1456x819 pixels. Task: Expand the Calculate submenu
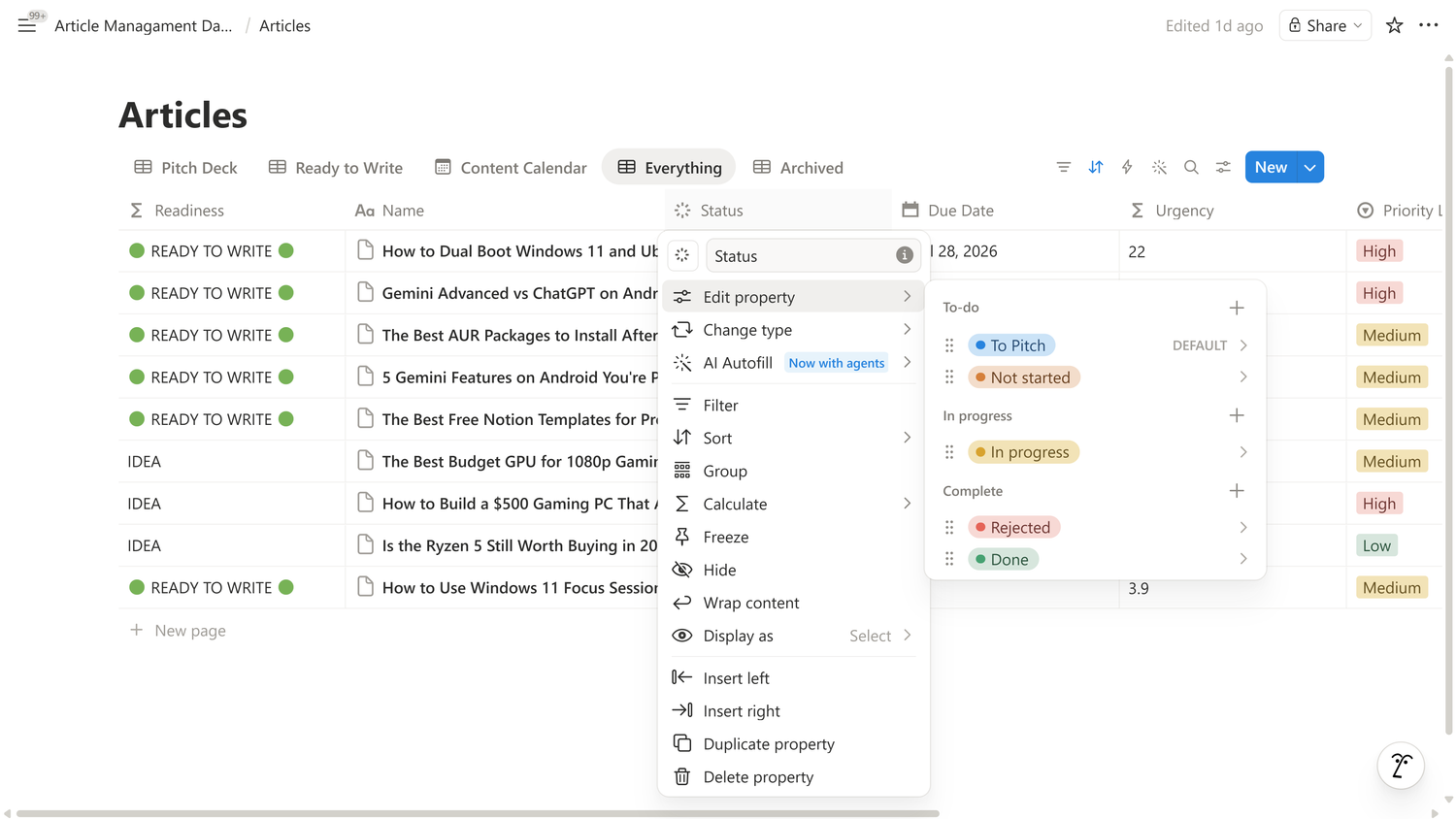pos(793,504)
